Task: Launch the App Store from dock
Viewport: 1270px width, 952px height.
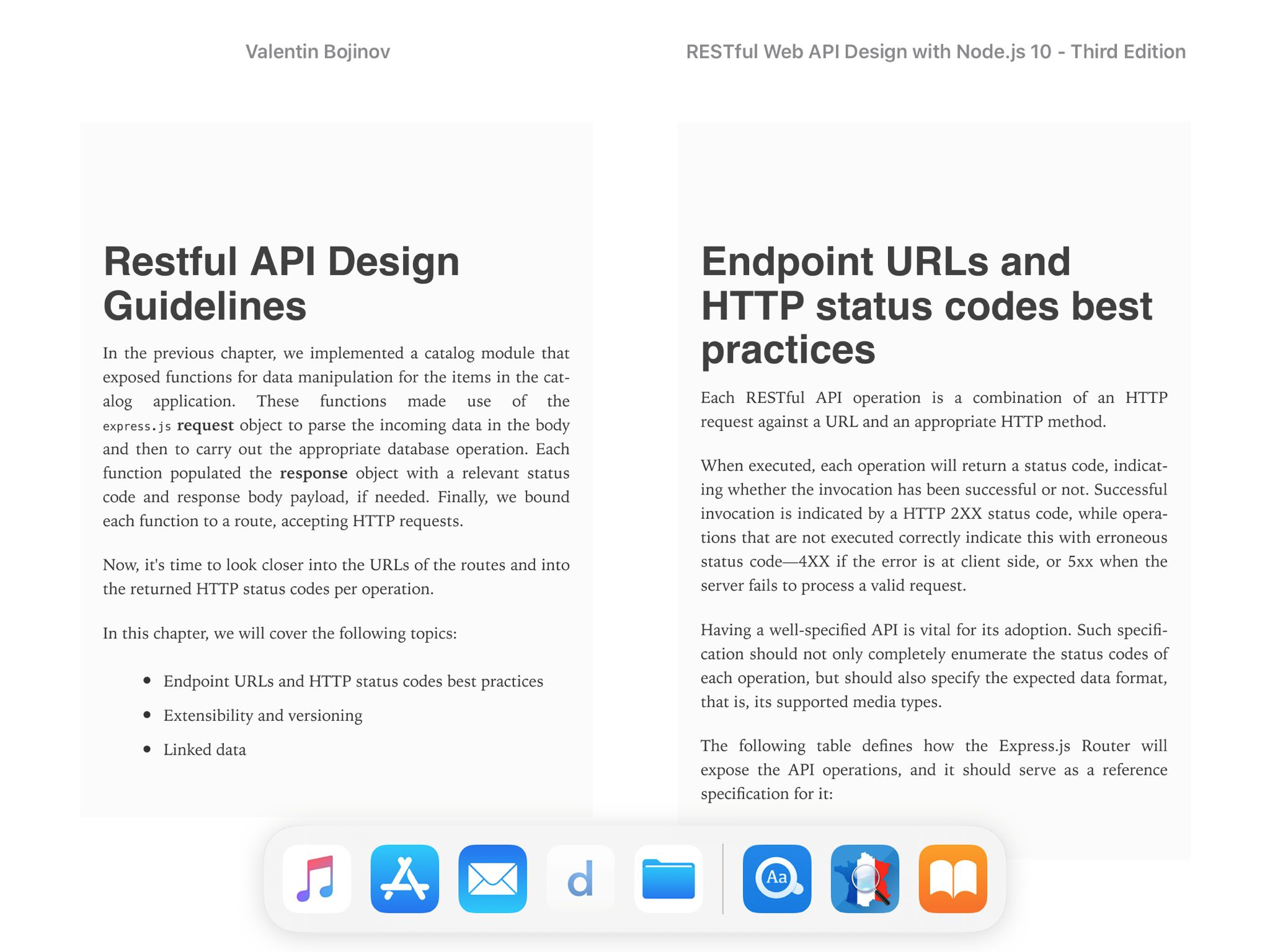Action: point(405,878)
